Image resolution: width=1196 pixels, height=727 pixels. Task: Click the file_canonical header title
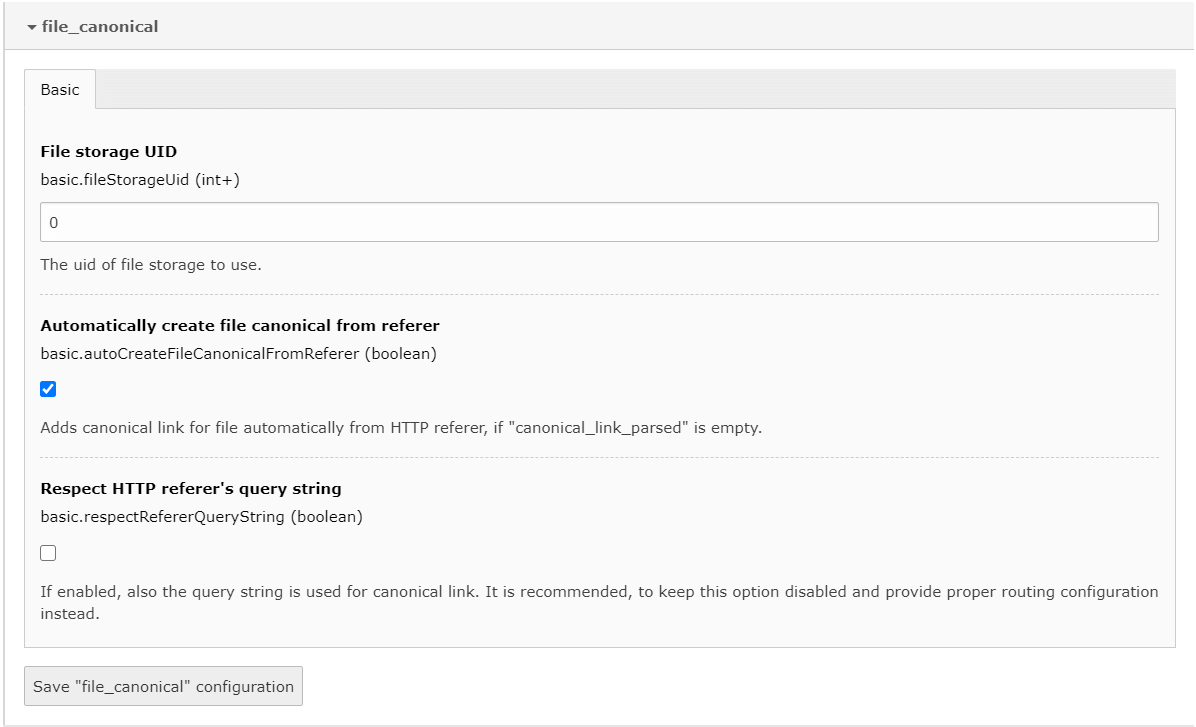coord(100,27)
